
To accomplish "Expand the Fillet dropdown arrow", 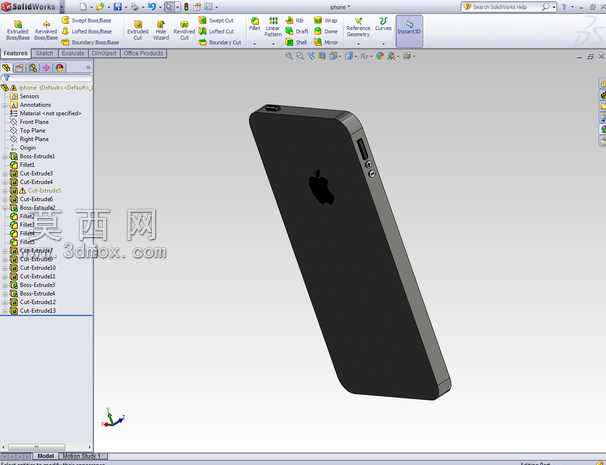I will [x=255, y=44].
